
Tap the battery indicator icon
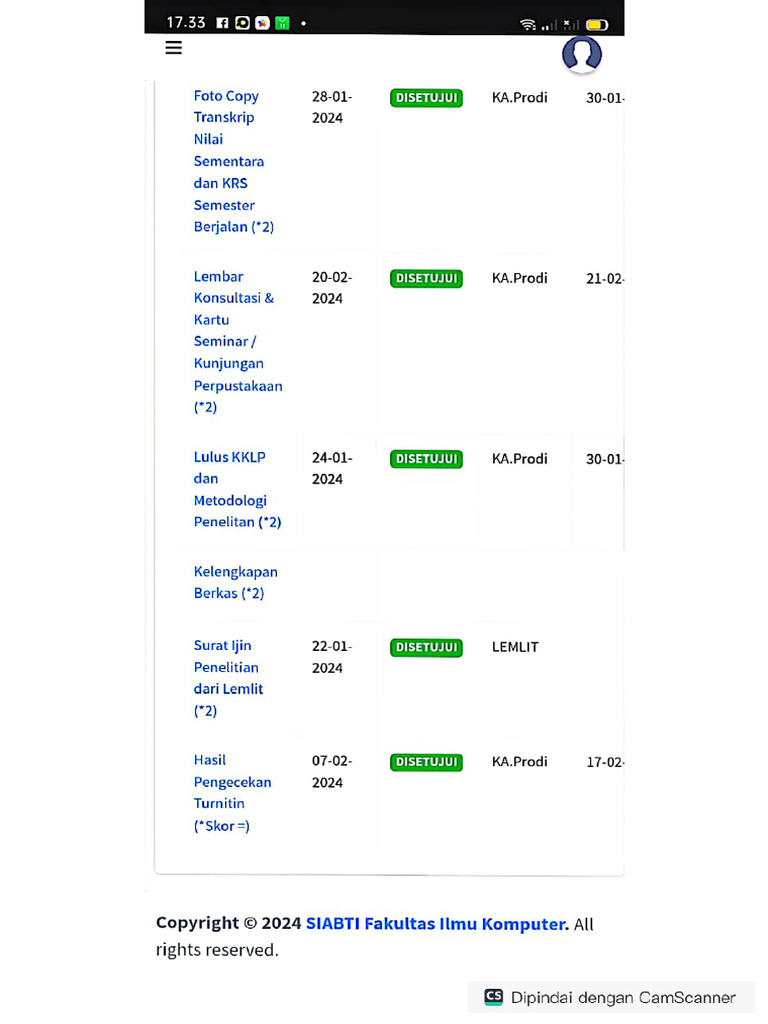coord(597,24)
